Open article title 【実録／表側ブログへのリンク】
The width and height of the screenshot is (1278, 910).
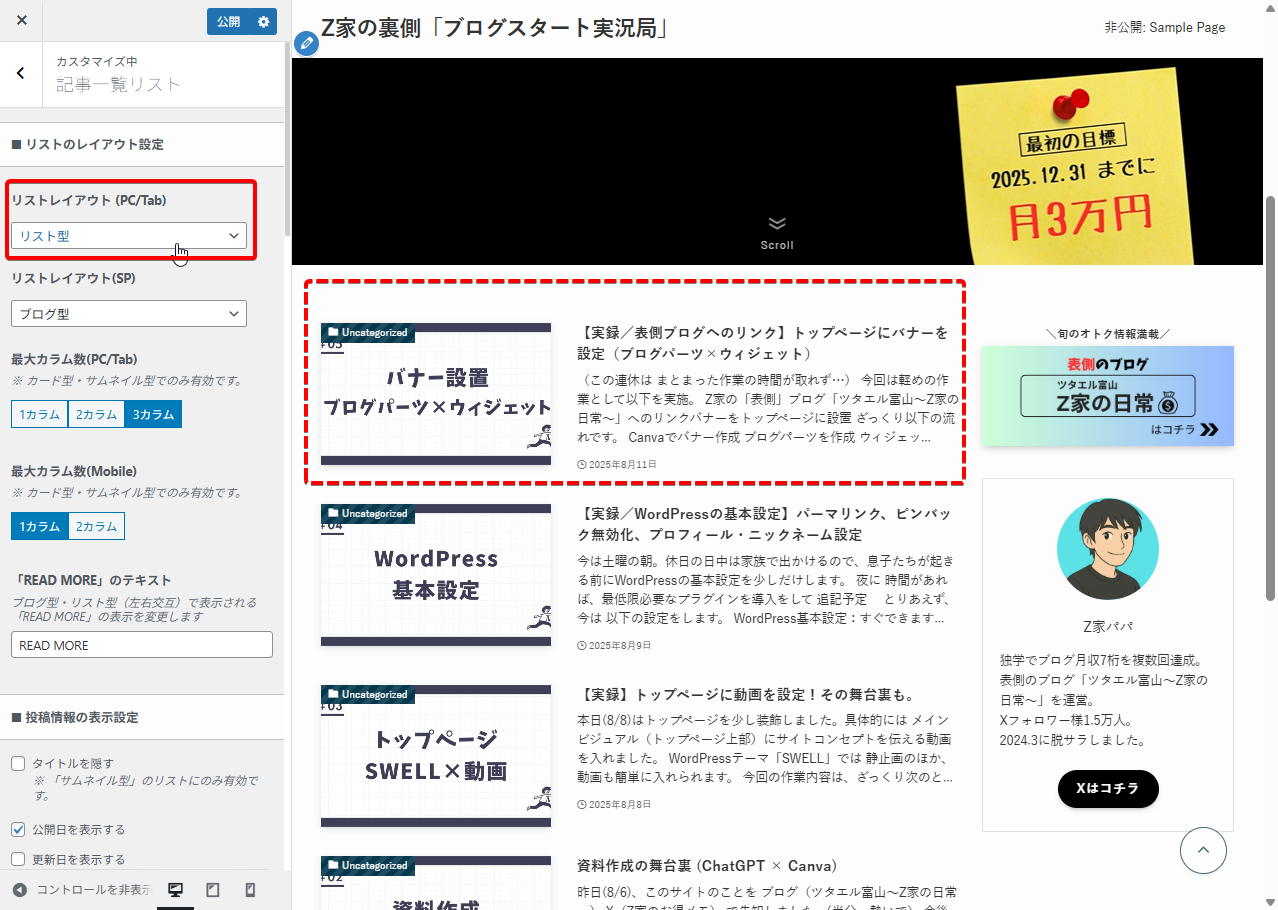click(763, 343)
